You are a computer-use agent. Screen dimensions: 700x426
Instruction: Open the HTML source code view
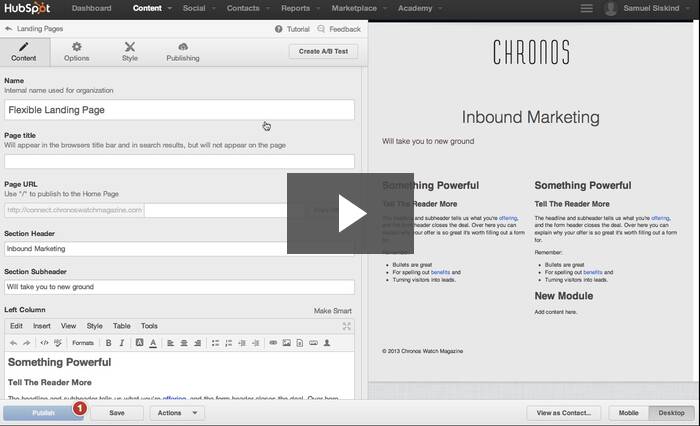point(44,343)
